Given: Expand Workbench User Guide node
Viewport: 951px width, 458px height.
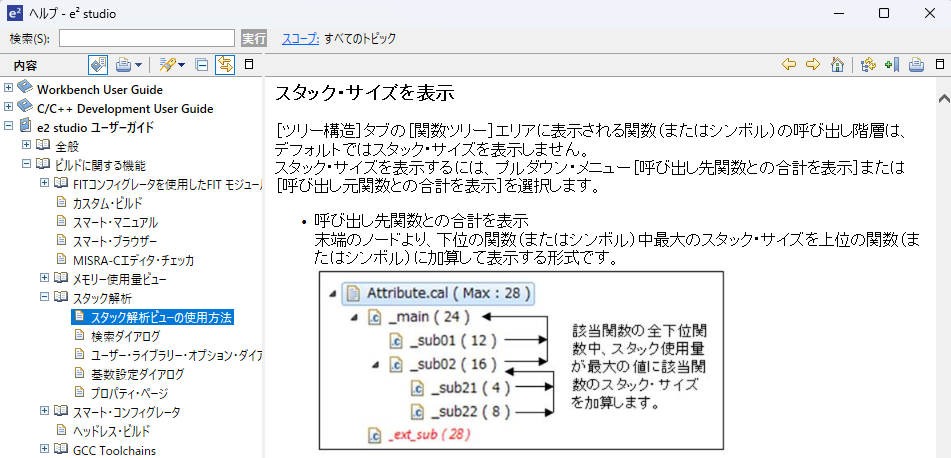Looking at the screenshot, I should tap(8, 89).
